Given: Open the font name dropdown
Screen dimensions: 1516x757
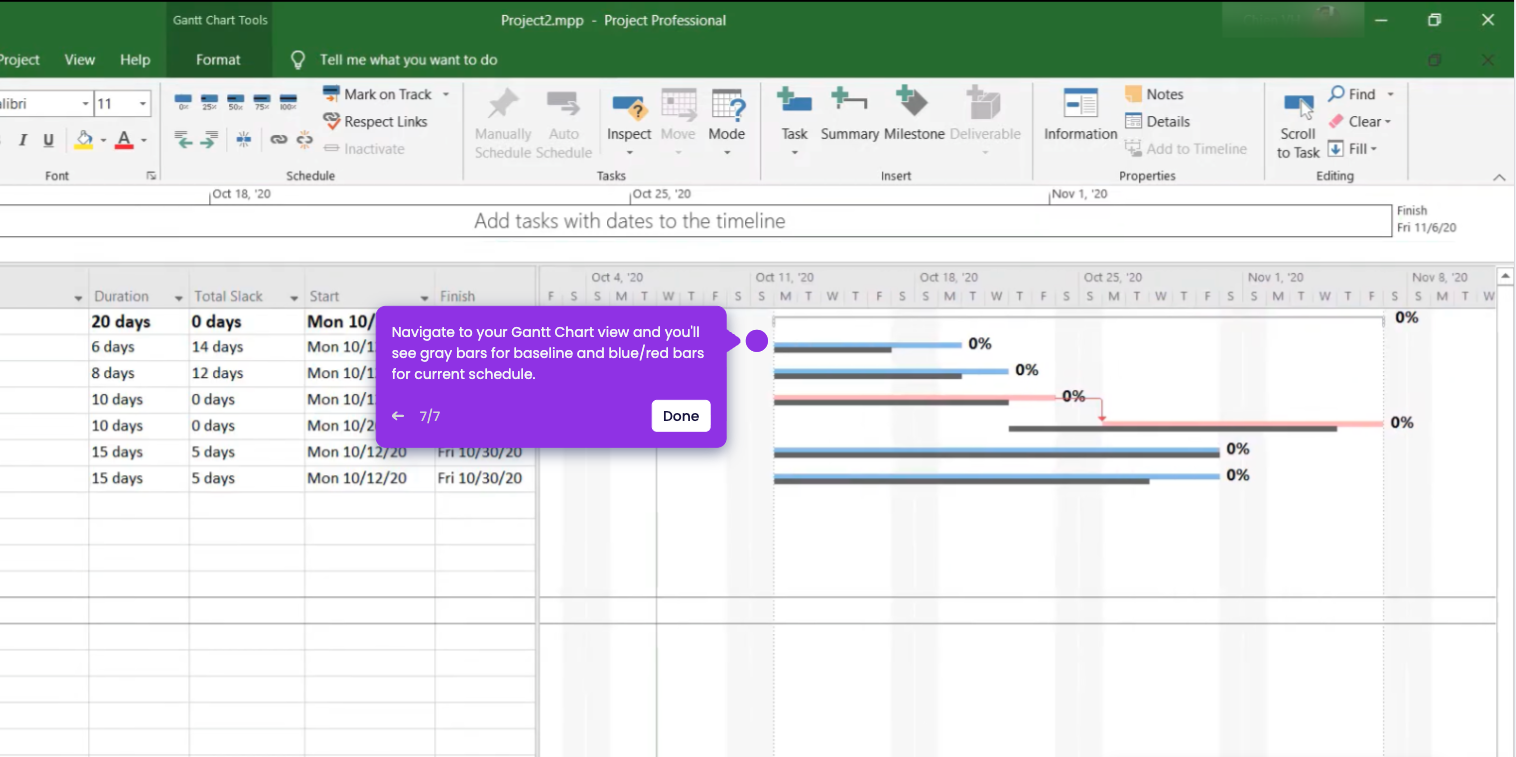Looking at the screenshot, I should pos(85,104).
